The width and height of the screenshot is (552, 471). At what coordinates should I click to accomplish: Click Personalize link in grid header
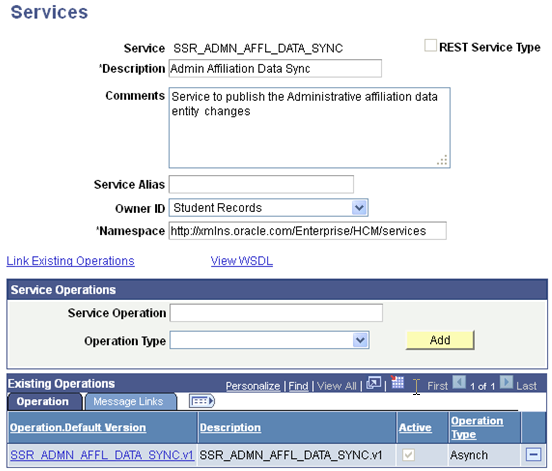[x=253, y=386]
